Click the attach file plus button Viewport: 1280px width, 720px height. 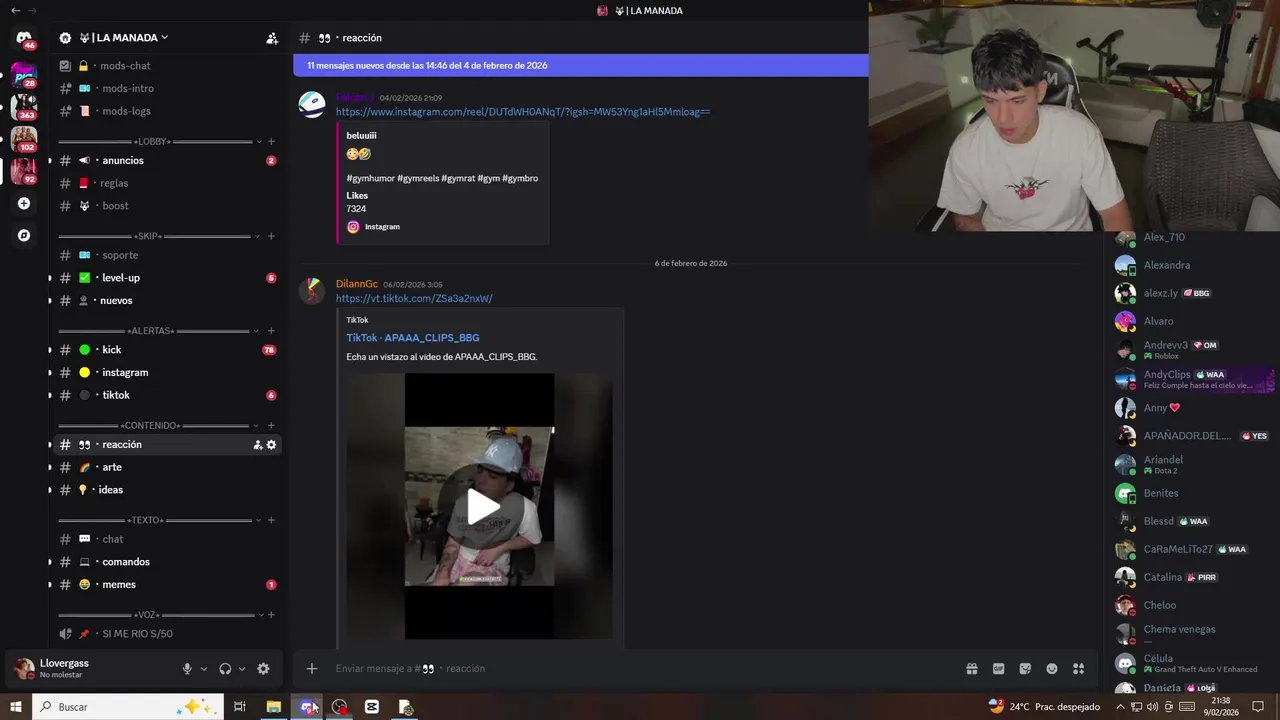click(x=312, y=669)
